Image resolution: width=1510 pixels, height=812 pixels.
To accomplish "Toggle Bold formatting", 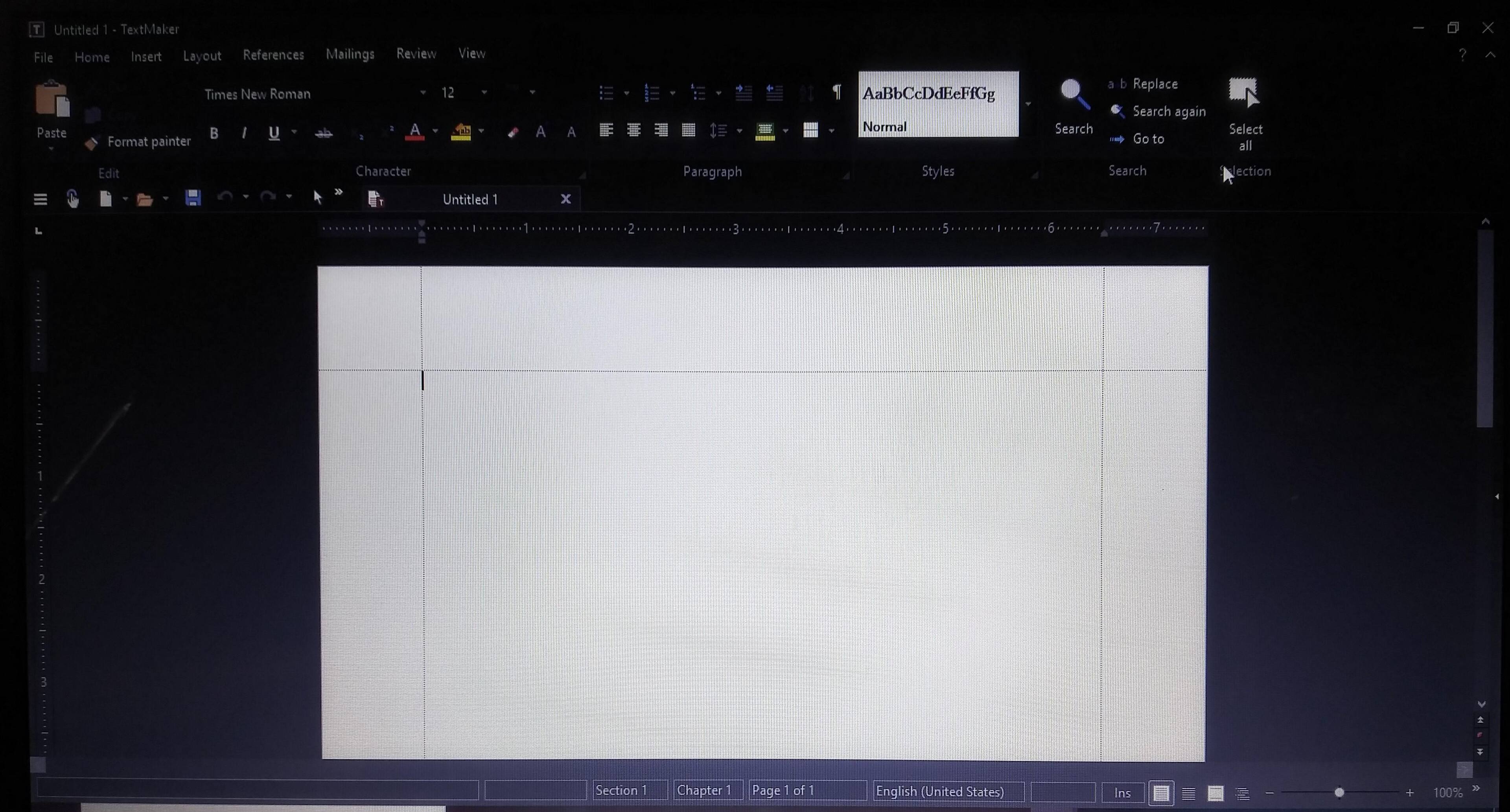I will point(214,134).
